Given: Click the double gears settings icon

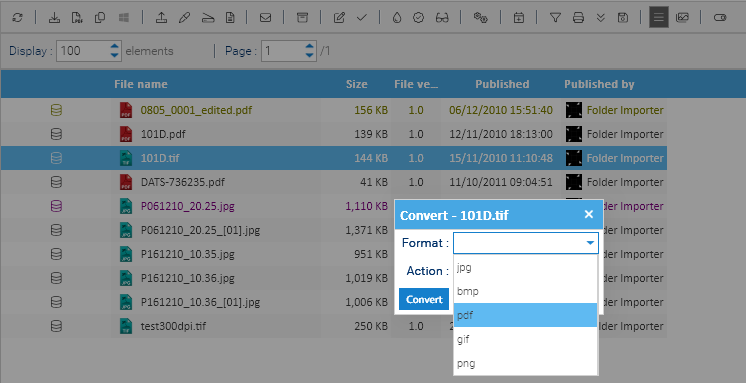Looking at the screenshot, I should tap(481, 18).
